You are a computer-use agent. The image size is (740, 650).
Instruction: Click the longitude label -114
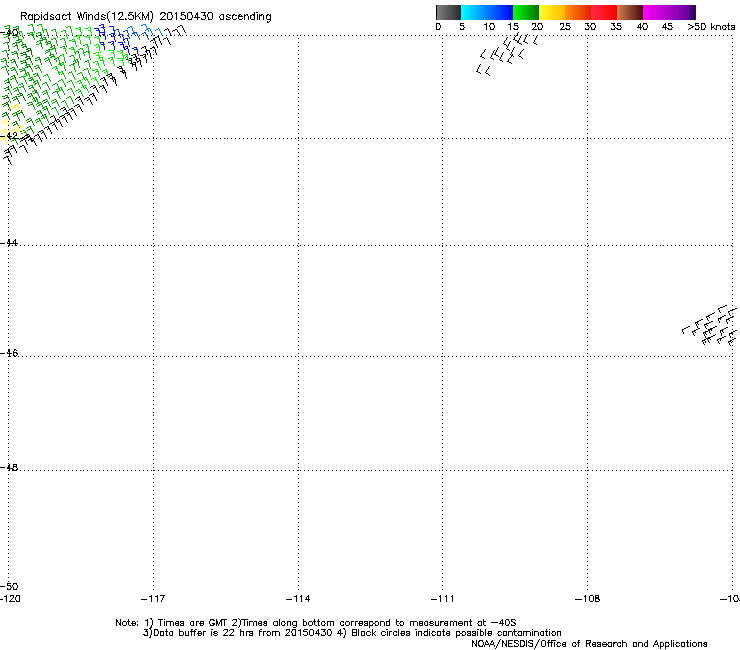[x=298, y=599]
